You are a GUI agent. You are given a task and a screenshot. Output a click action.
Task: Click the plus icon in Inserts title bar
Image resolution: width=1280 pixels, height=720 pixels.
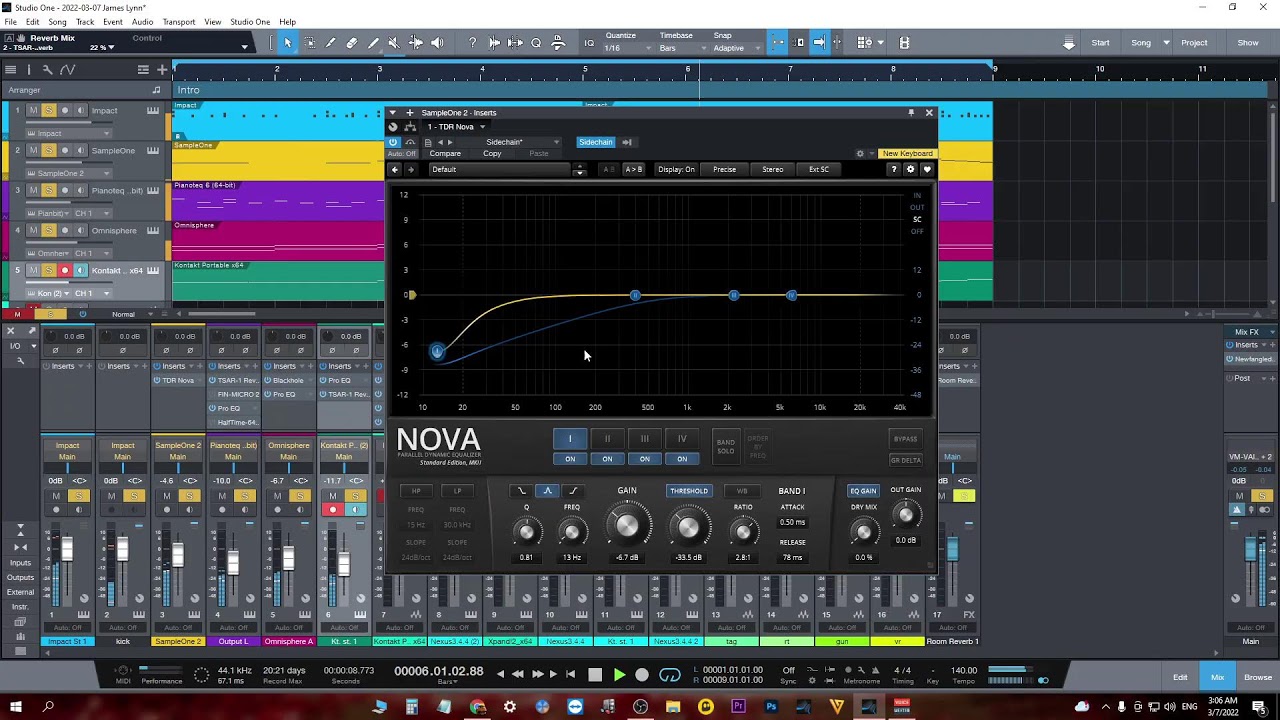pyautogui.click(x=409, y=113)
